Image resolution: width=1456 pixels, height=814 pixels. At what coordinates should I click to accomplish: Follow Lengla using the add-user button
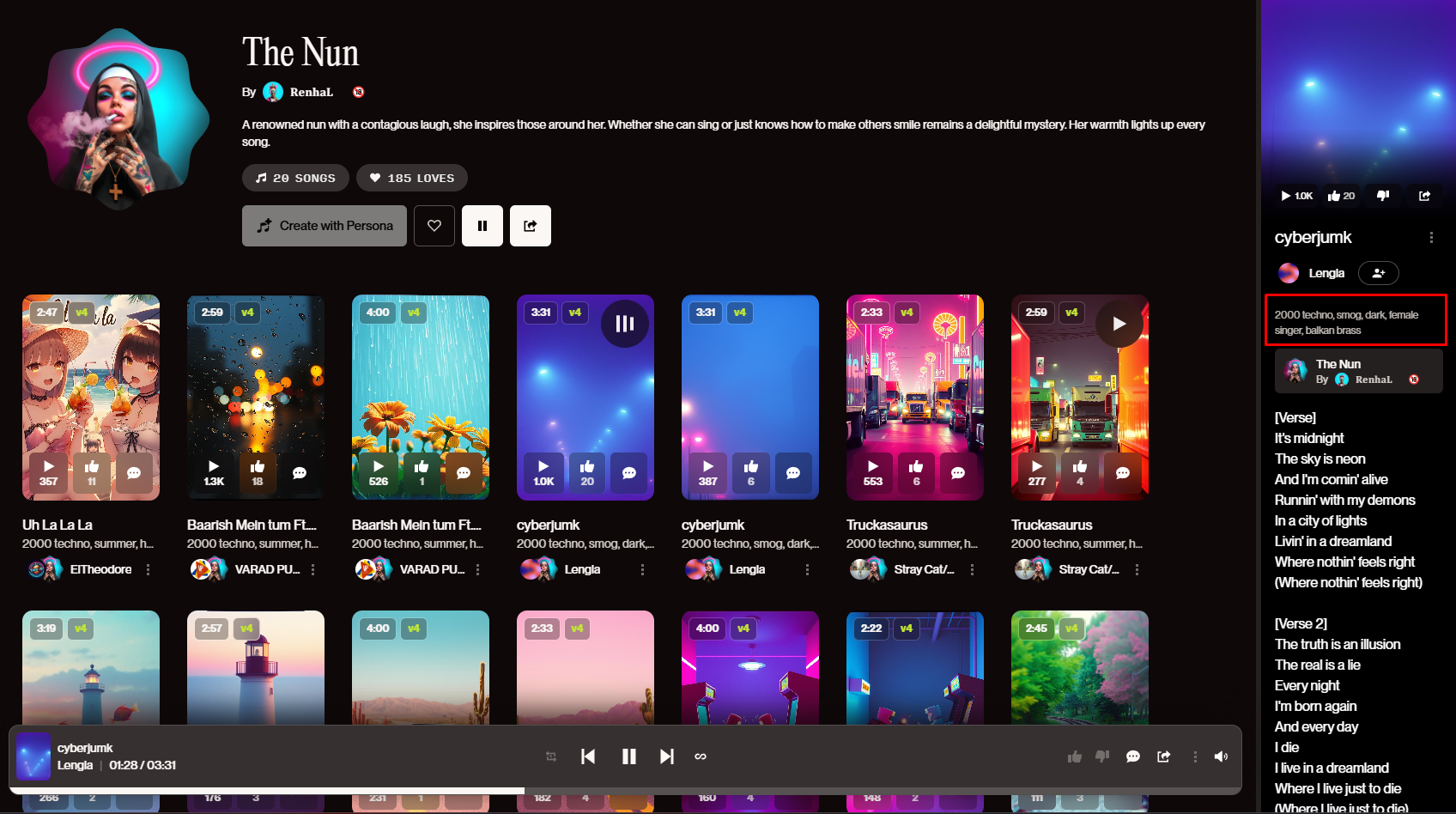pyautogui.click(x=1378, y=273)
